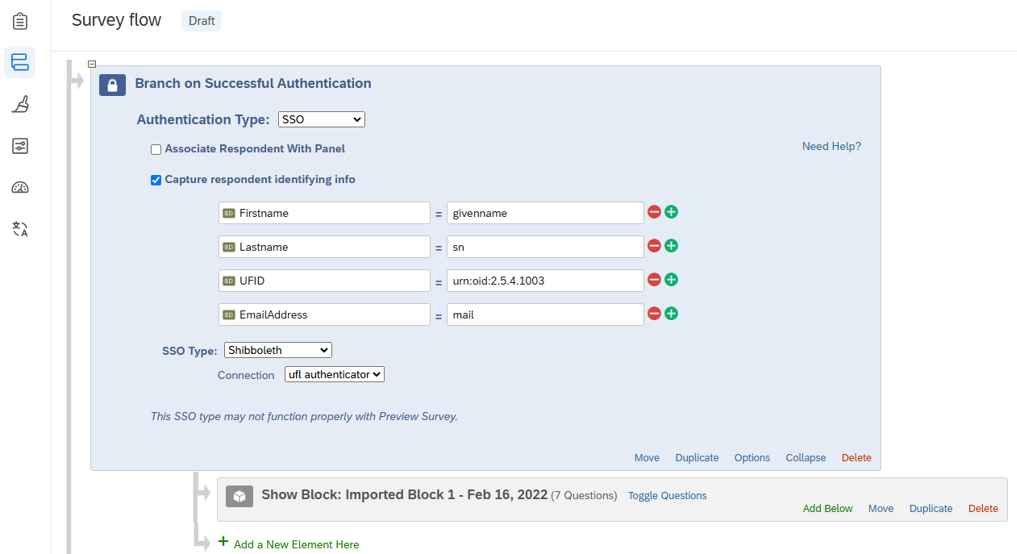
Task: Click the sn value input
Action: [545, 247]
